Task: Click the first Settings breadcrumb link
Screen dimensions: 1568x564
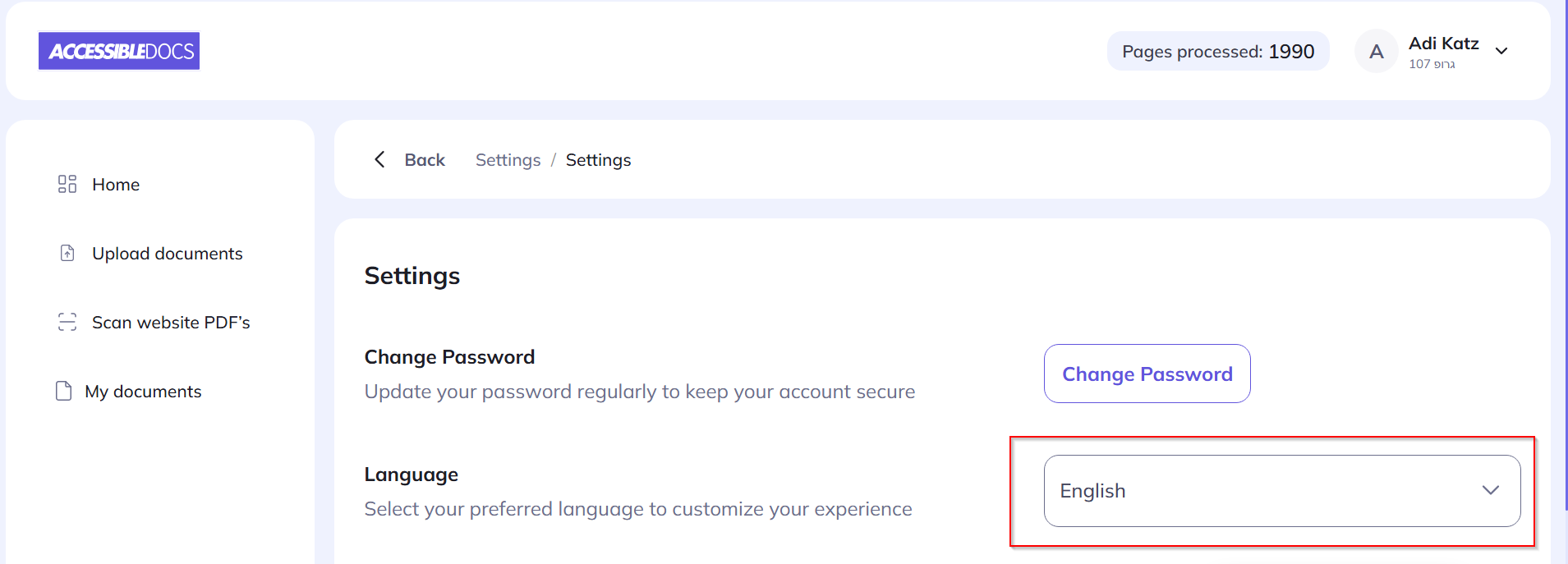Action: 508,160
